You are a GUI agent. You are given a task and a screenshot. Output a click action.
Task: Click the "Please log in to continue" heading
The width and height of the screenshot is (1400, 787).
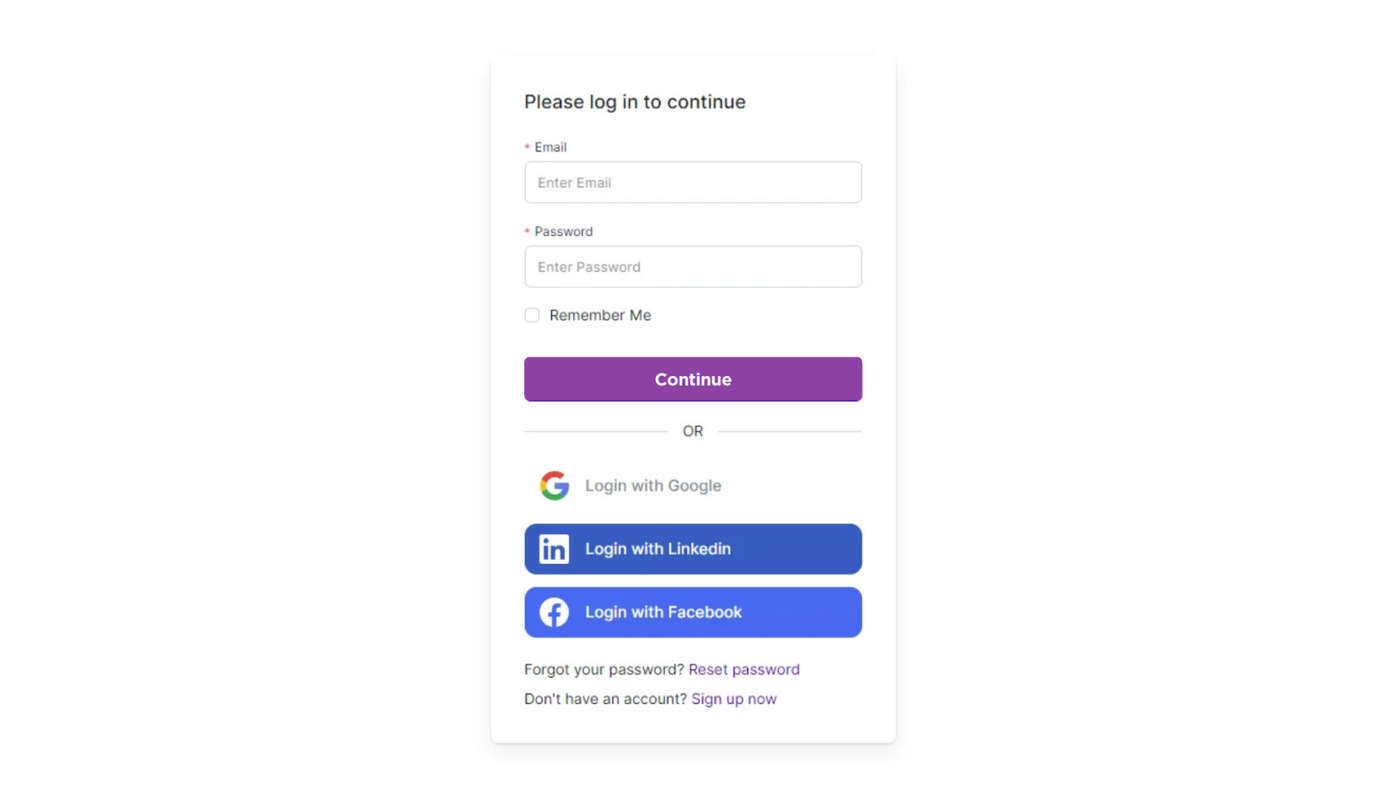635,102
